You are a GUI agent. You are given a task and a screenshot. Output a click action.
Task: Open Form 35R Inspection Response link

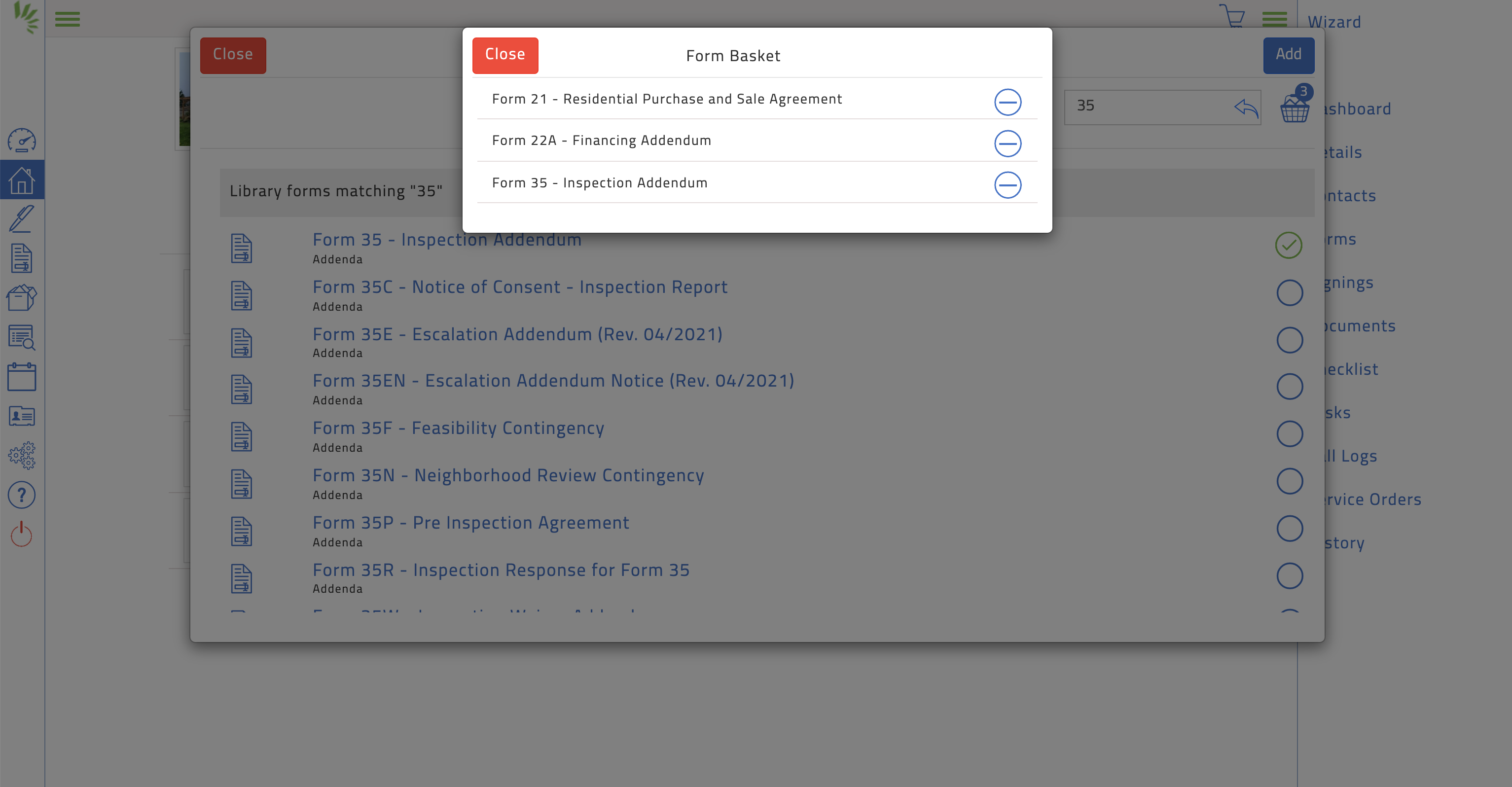pyautogui.click(x=501, y=570)
